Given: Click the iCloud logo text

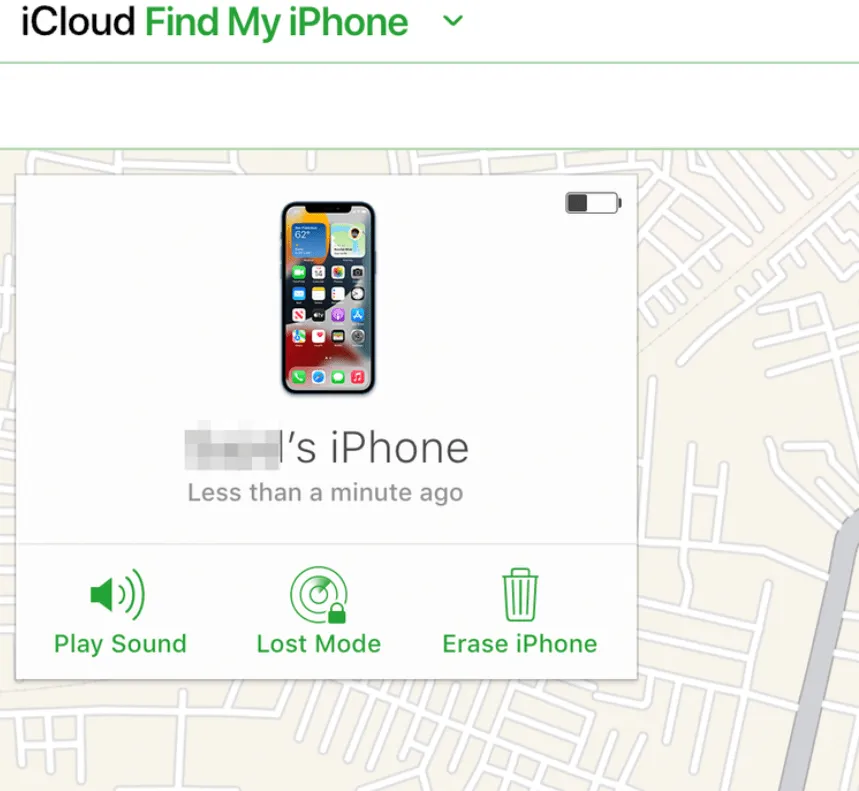Looking at the screenshot, I should (78, 22).
